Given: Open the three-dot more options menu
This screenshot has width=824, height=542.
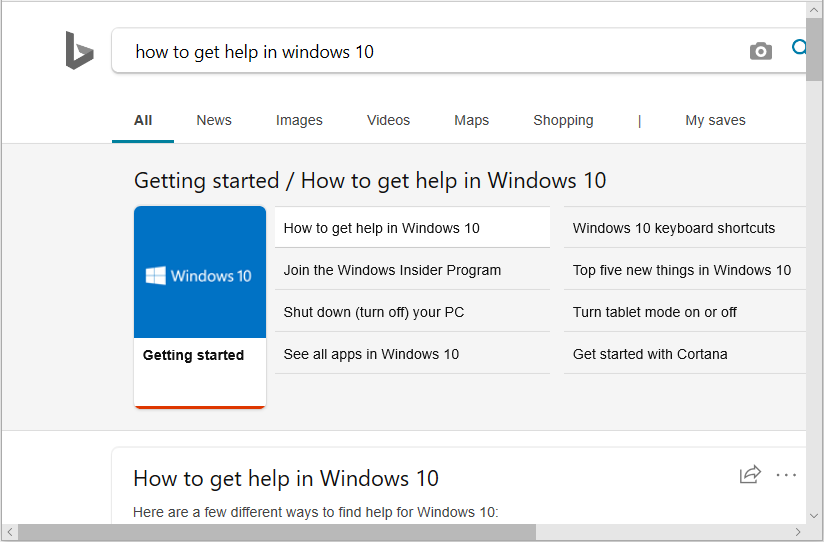Looking at the screenshot, I should point(786,475).
